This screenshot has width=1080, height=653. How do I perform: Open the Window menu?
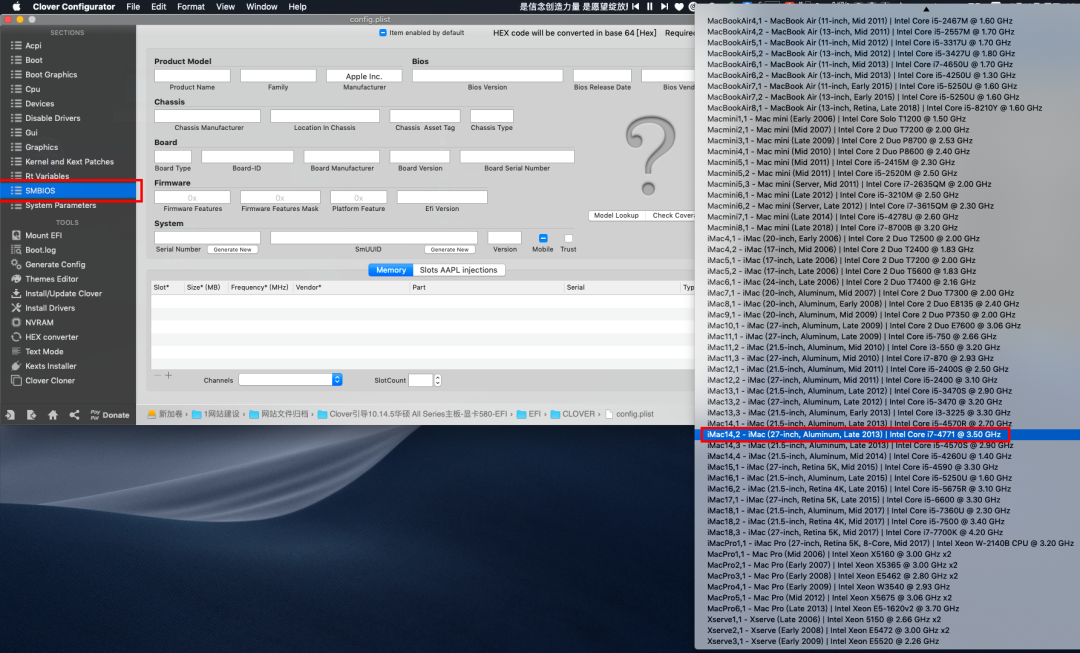[262, 7]
